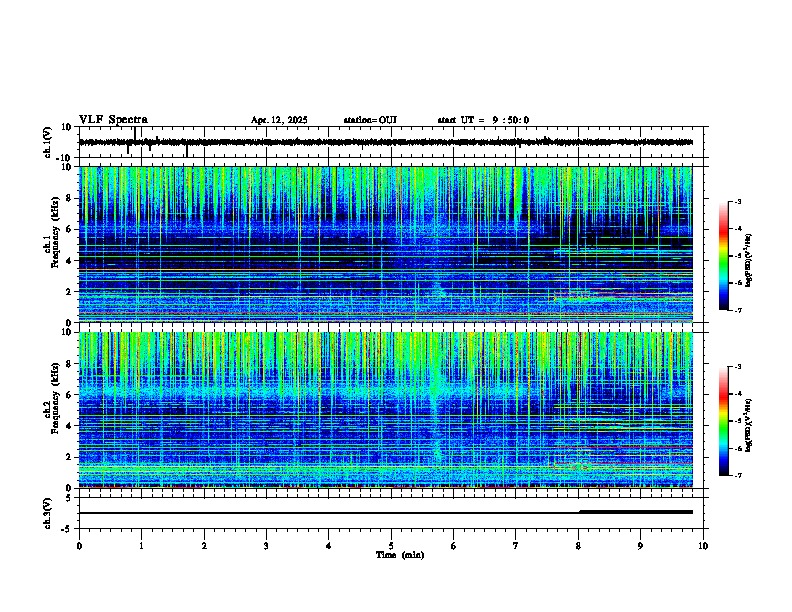
Task: Click the ch.1 spectrogram "8" kHz tick label
Action: [x=69, y=198]
